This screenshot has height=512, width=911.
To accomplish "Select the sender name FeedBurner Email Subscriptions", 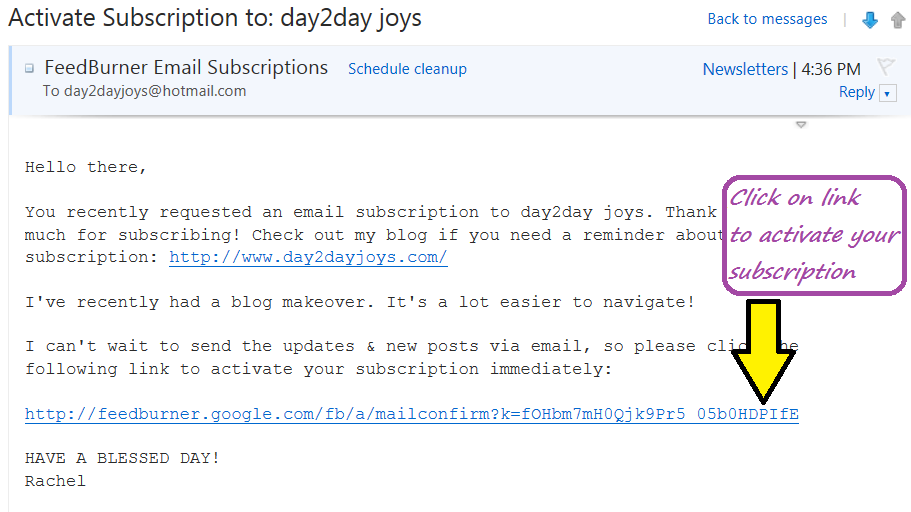I will pos(186,68).
